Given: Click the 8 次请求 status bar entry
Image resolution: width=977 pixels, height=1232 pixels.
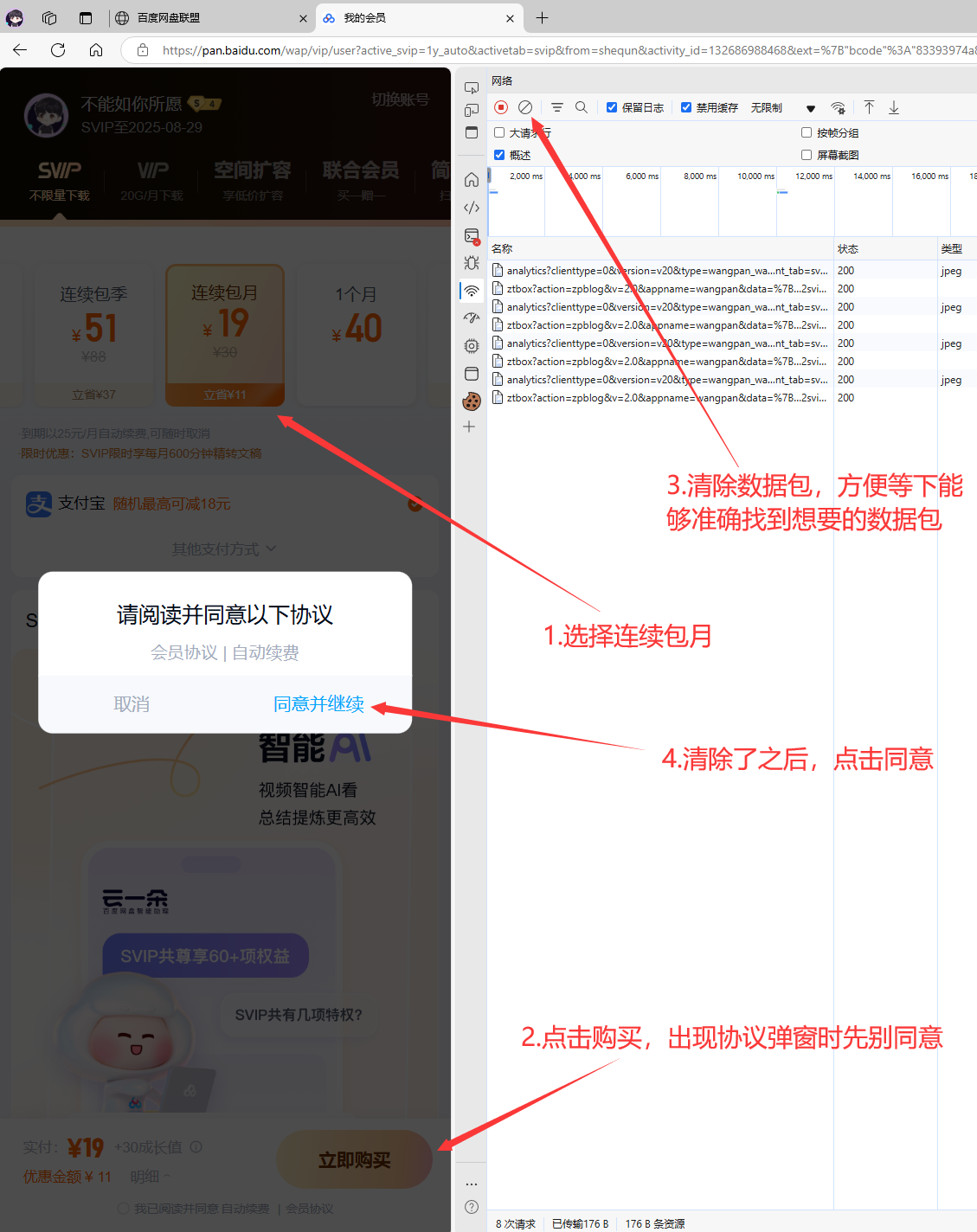Looking at the screenshot, I should 516,1223.
